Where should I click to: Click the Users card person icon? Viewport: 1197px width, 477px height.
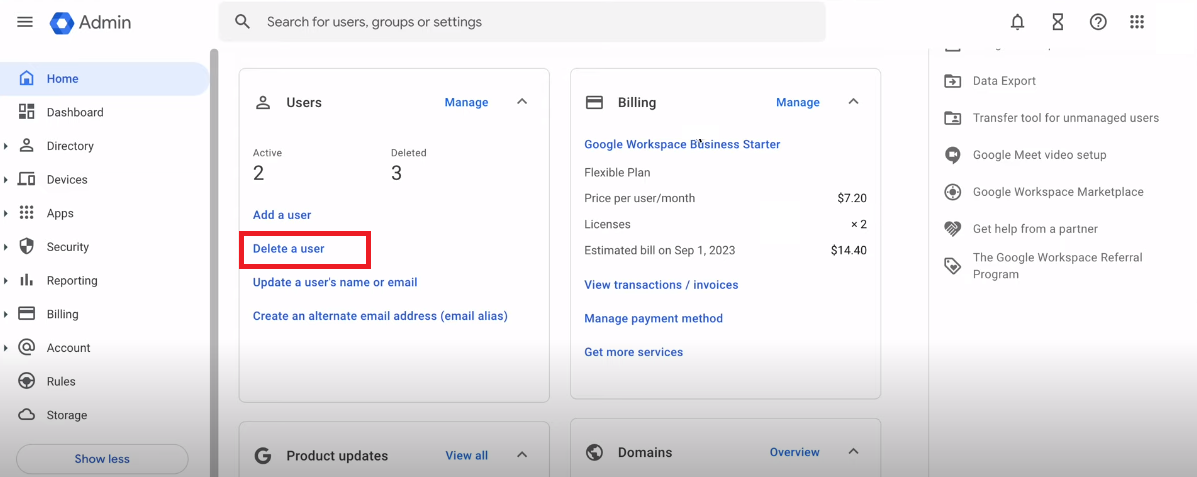coord(263,102)
